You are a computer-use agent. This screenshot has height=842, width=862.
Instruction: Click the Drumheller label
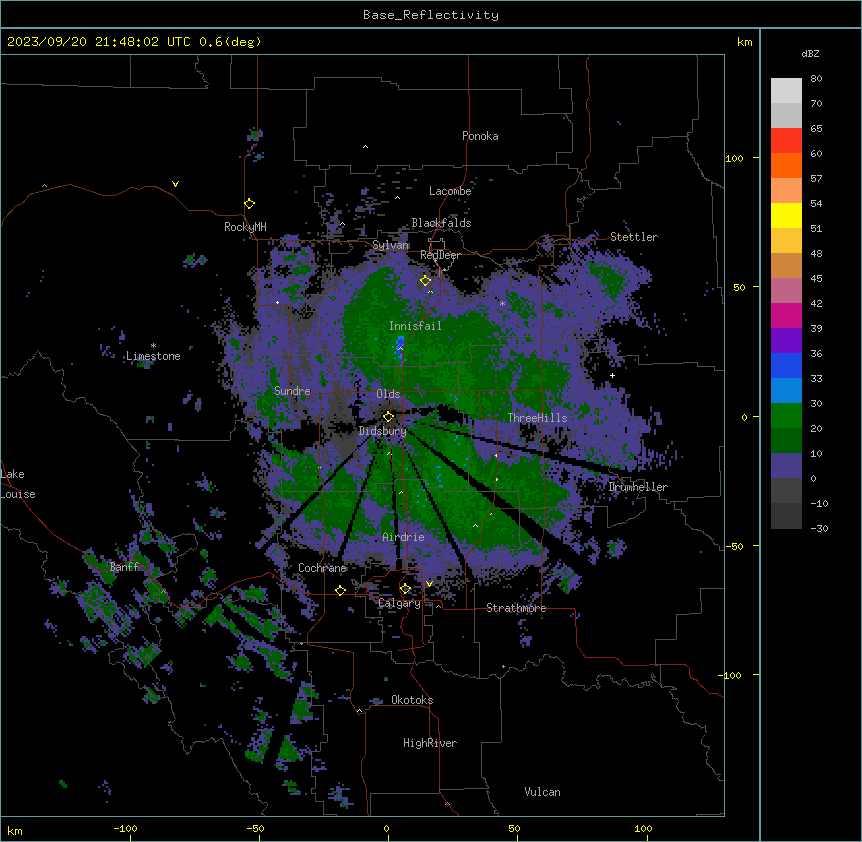[x=638, y=487]
